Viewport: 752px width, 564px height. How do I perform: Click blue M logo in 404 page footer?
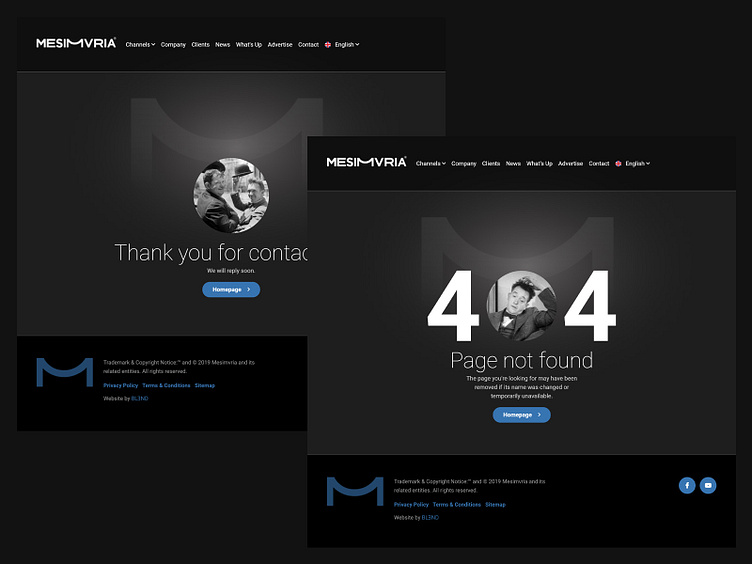click(x=355, y=491)
